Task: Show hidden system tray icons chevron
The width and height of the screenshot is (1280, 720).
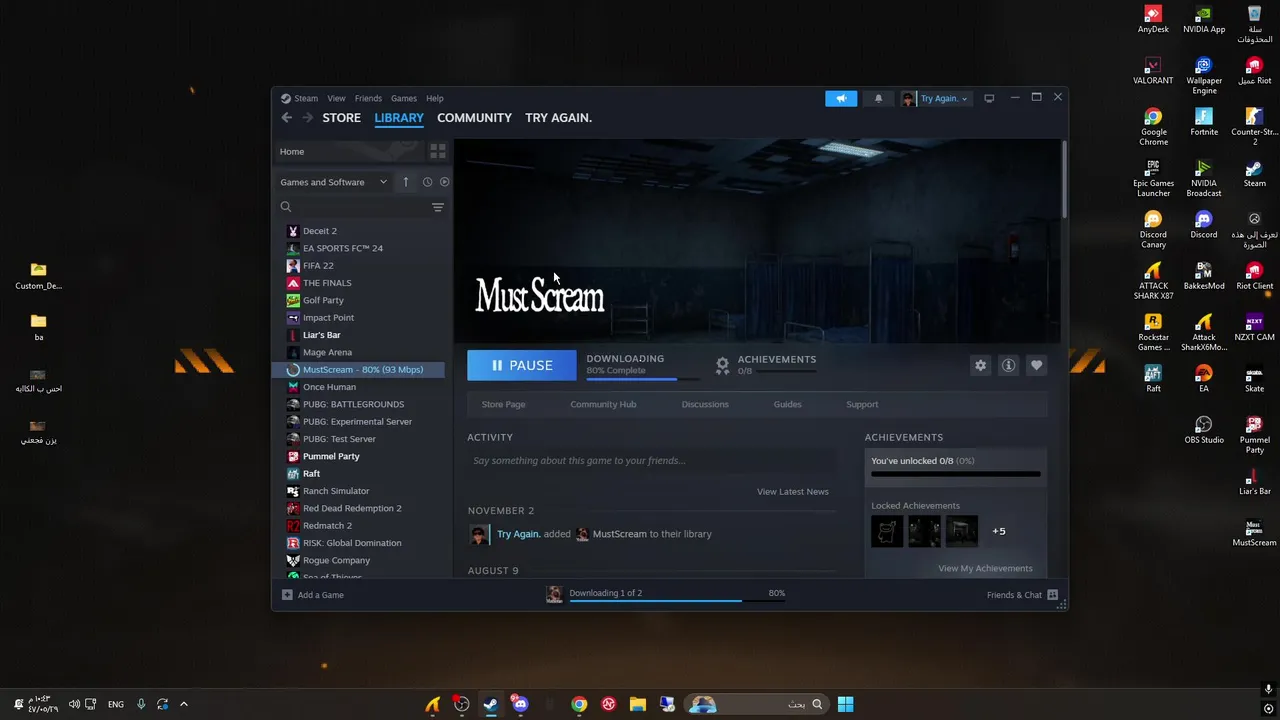Action: pos(183,704)
